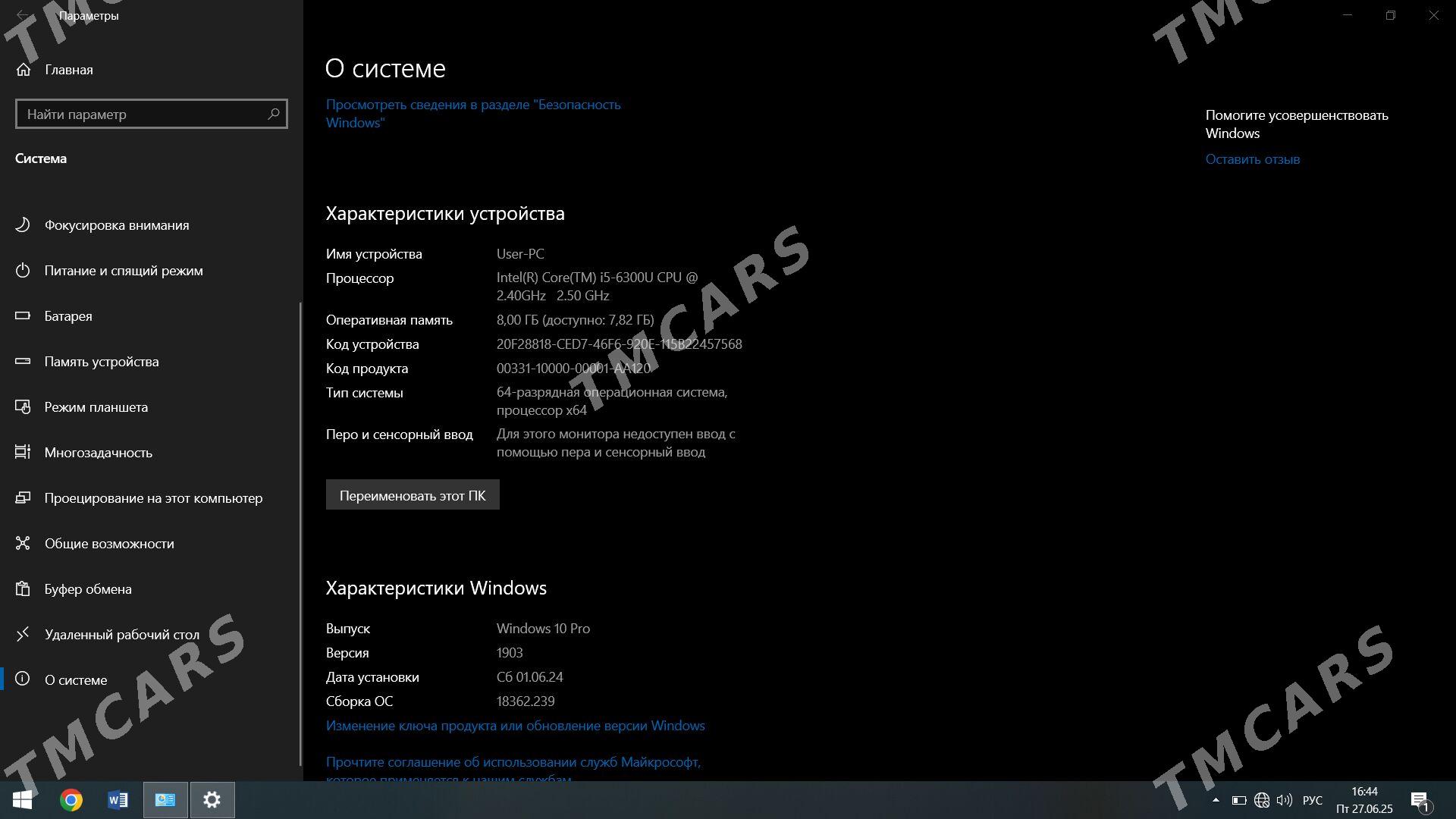
Task: Click the storage icon for Память устройства
Action: point(23,361)
